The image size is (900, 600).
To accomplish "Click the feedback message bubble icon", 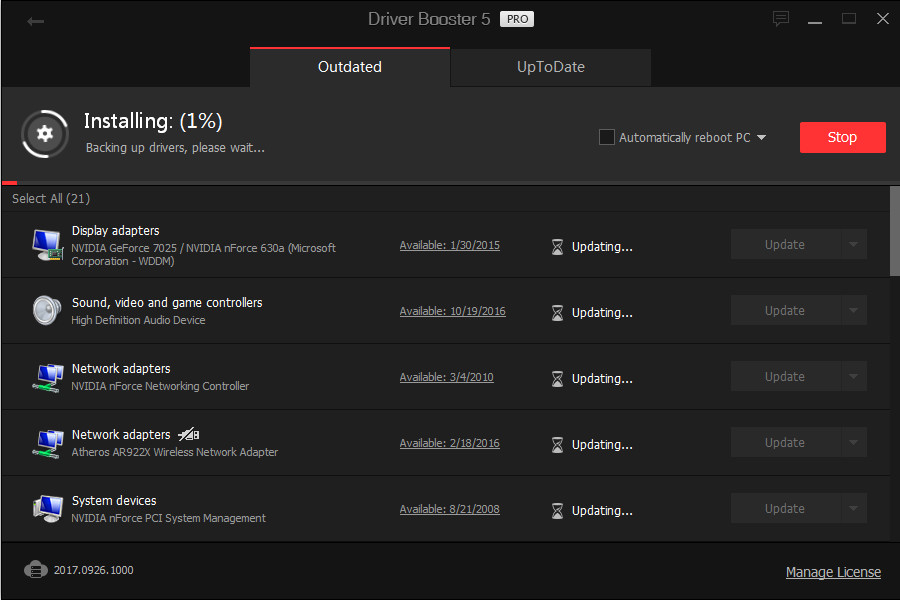I will pyautogui.click(x=780, y=18).
